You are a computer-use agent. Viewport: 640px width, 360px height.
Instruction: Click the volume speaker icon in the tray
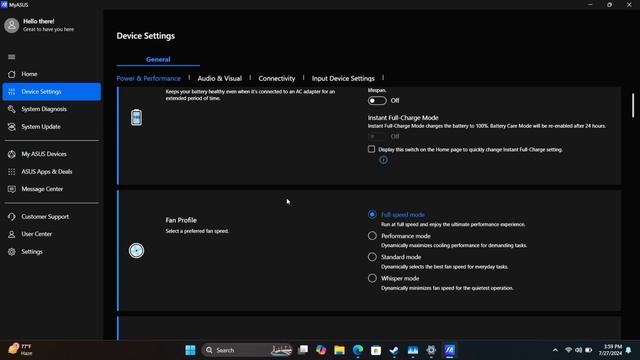[578, 350]
